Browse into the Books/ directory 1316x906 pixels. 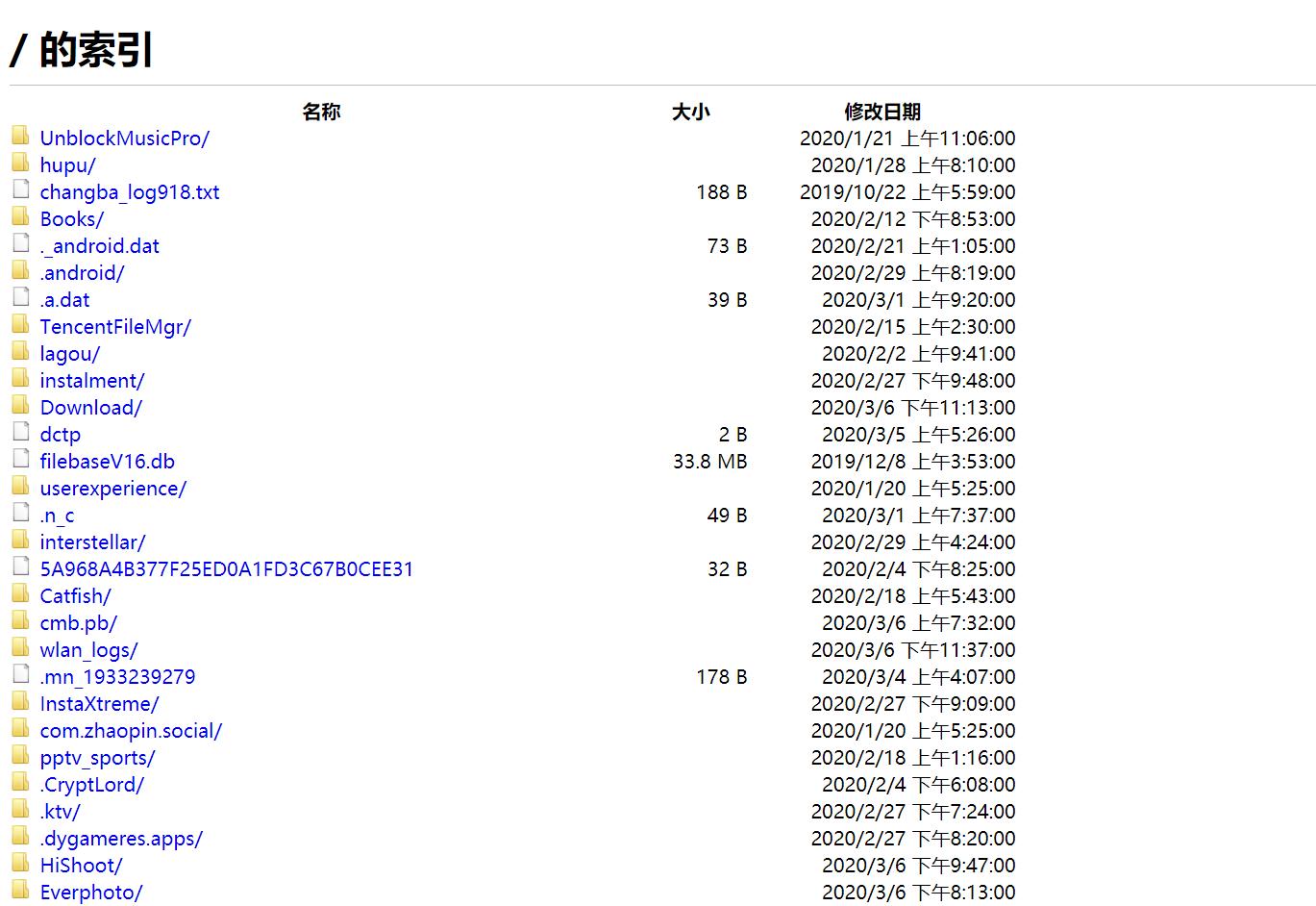(x=72, y=219)
